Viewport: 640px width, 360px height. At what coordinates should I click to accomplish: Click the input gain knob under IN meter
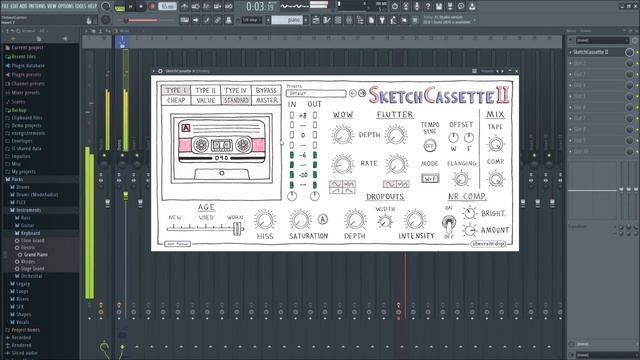coord(292,196)
